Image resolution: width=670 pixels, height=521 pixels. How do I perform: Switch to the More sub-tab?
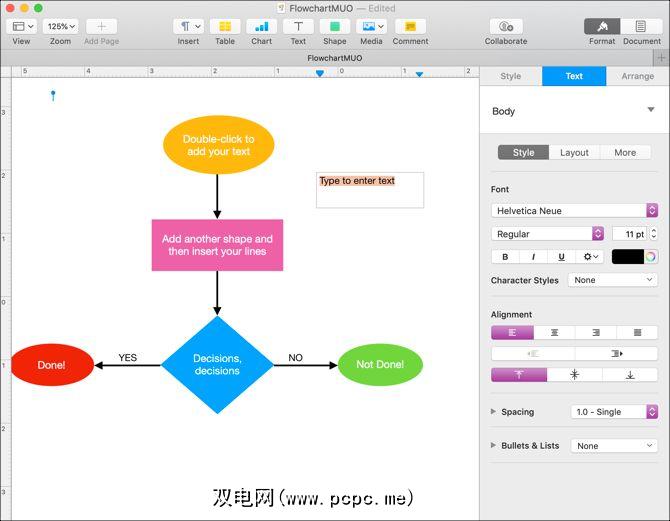click(625, 153)
